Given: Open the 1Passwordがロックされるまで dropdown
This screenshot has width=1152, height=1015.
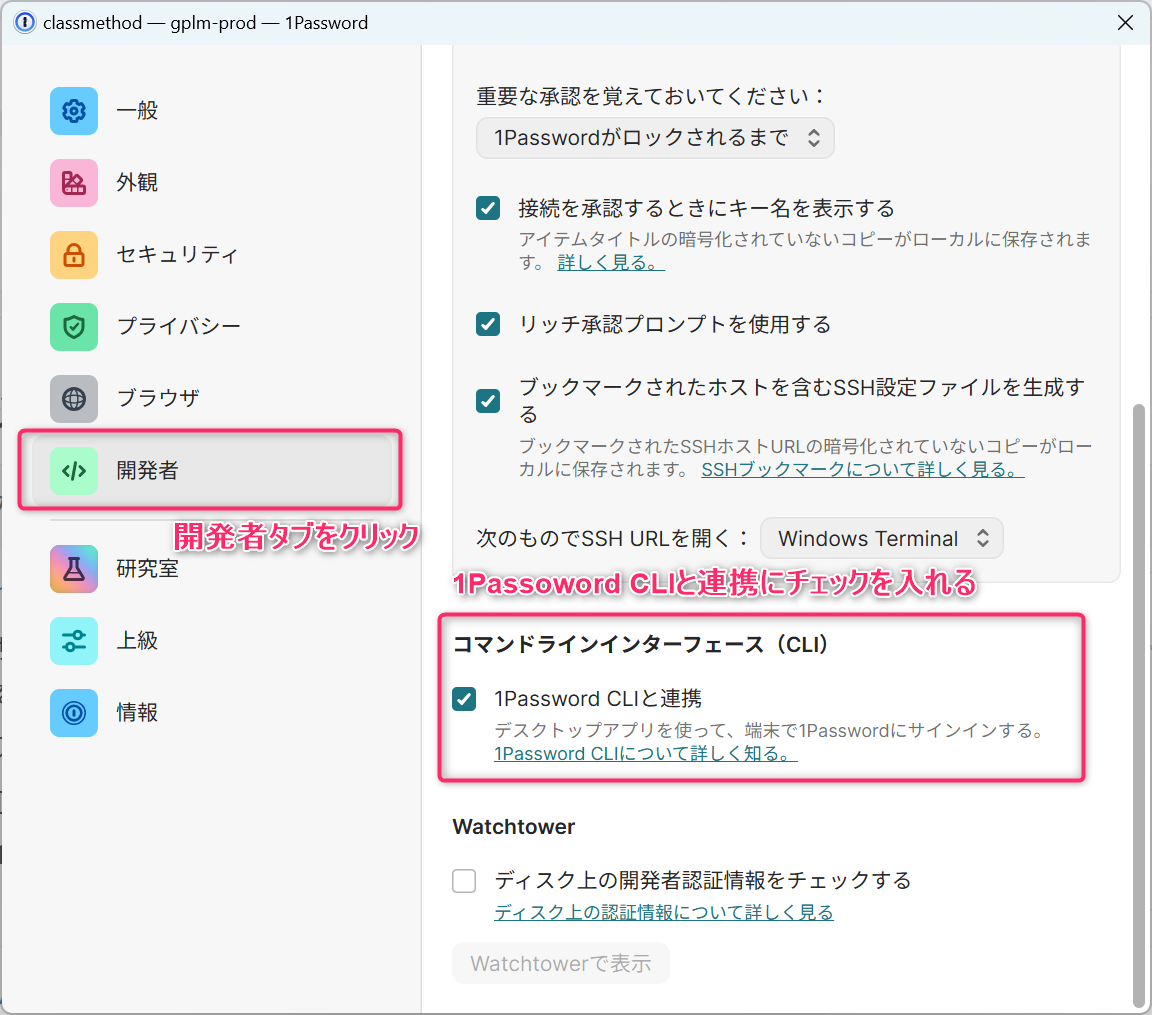Looking at the screenshot, I should (x=655, y=138).
